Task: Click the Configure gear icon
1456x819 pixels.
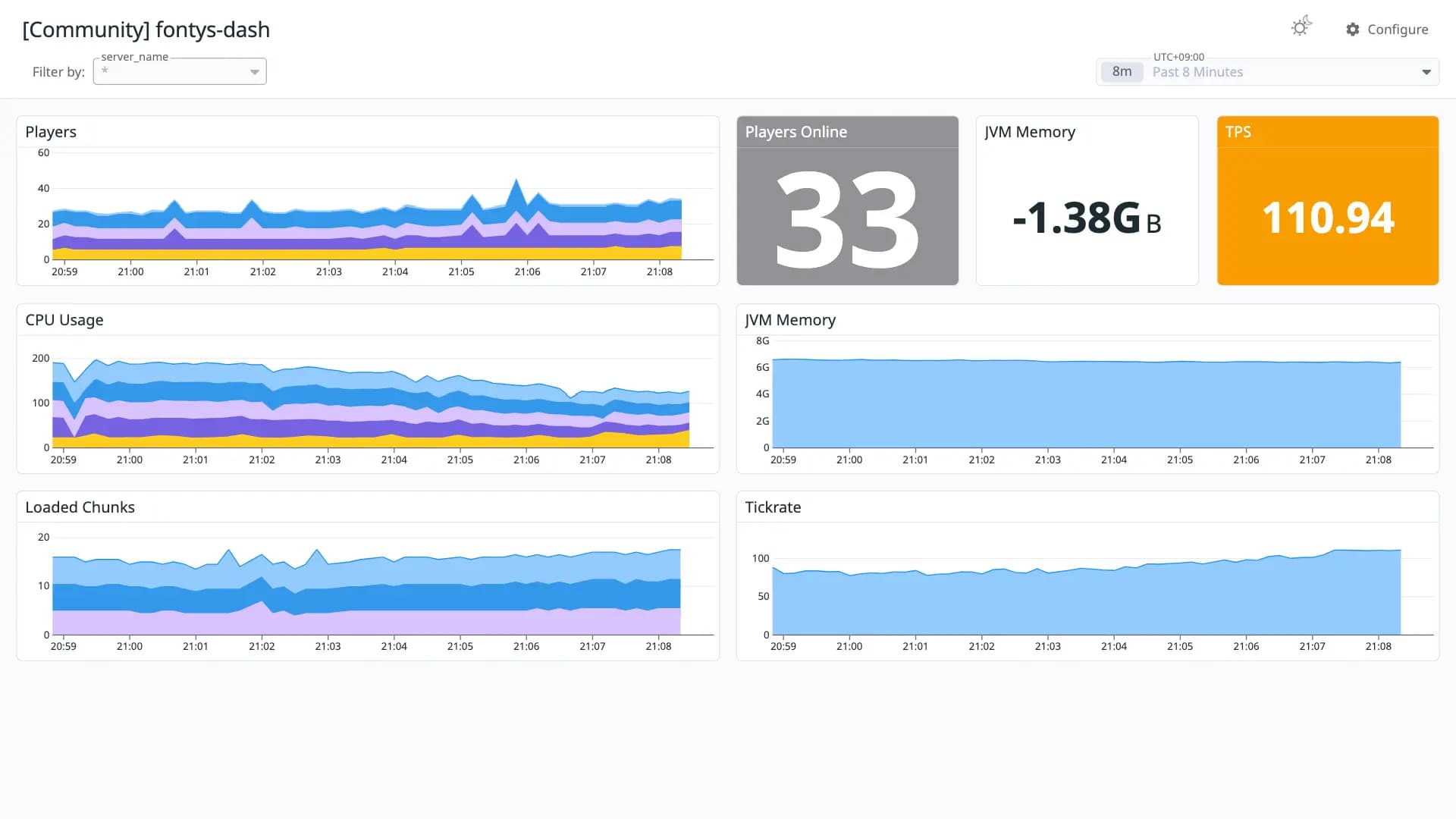Action: point(1353,30)
